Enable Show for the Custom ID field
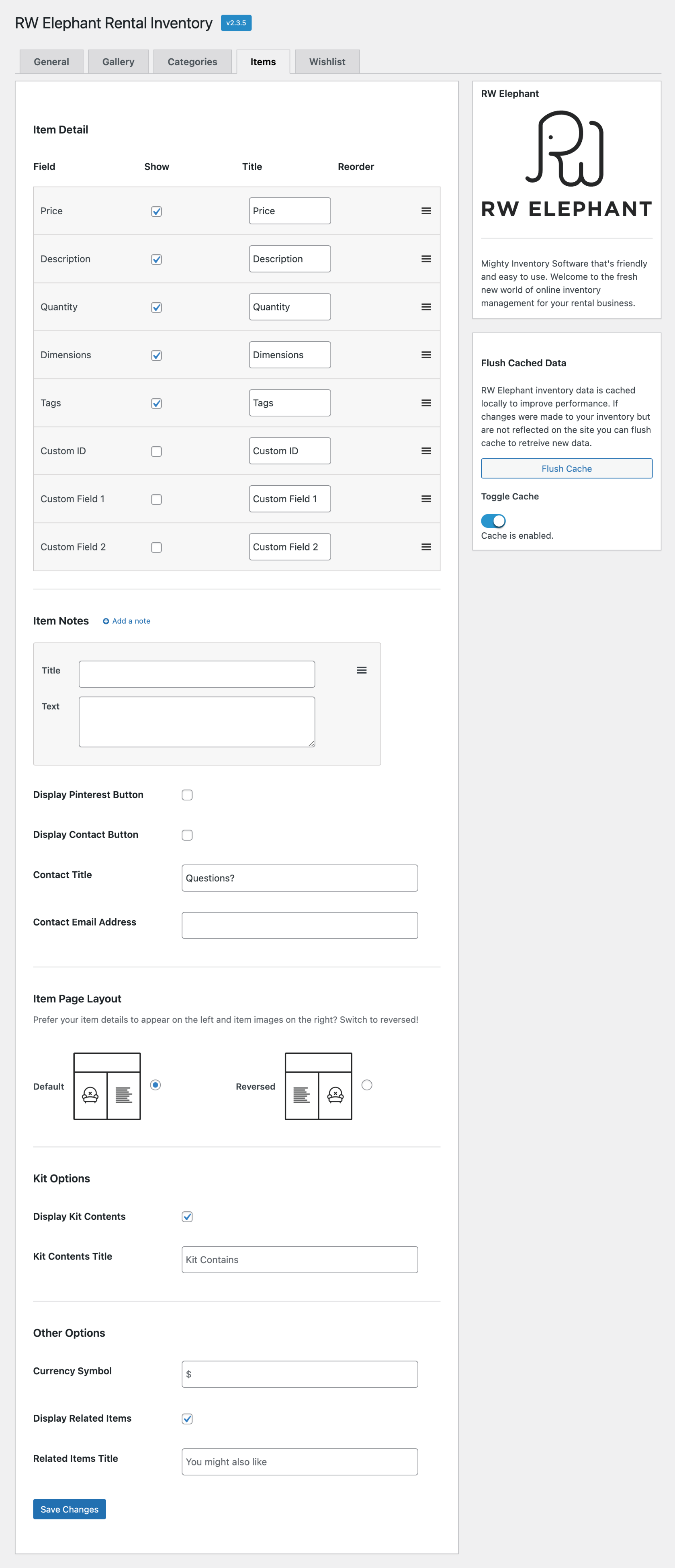This screenshot has width=675, height=1568. 156,452
